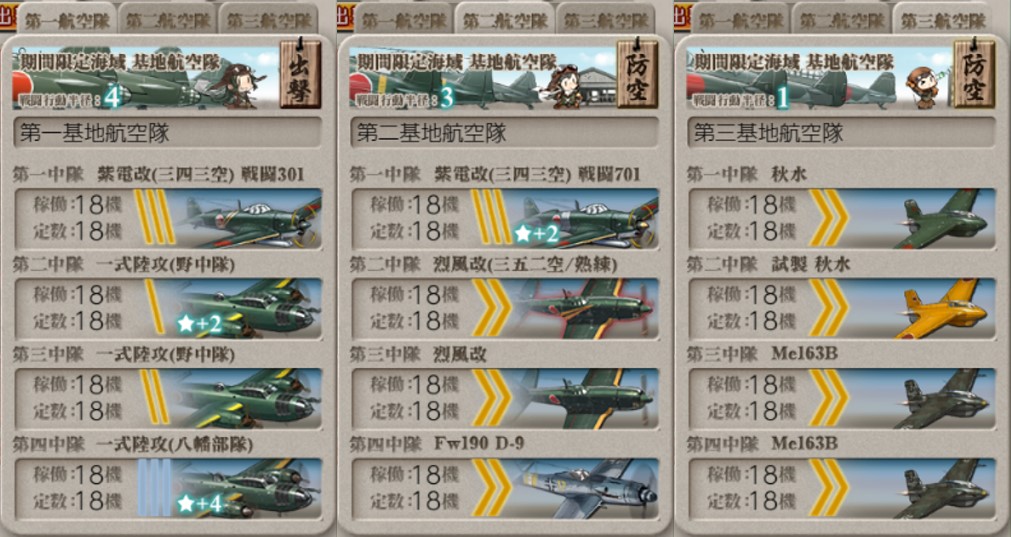Screen dimensions: 1011x537
Task: Click the 紫電改 戦闘301 aircraft image
Action: (251, 219)
